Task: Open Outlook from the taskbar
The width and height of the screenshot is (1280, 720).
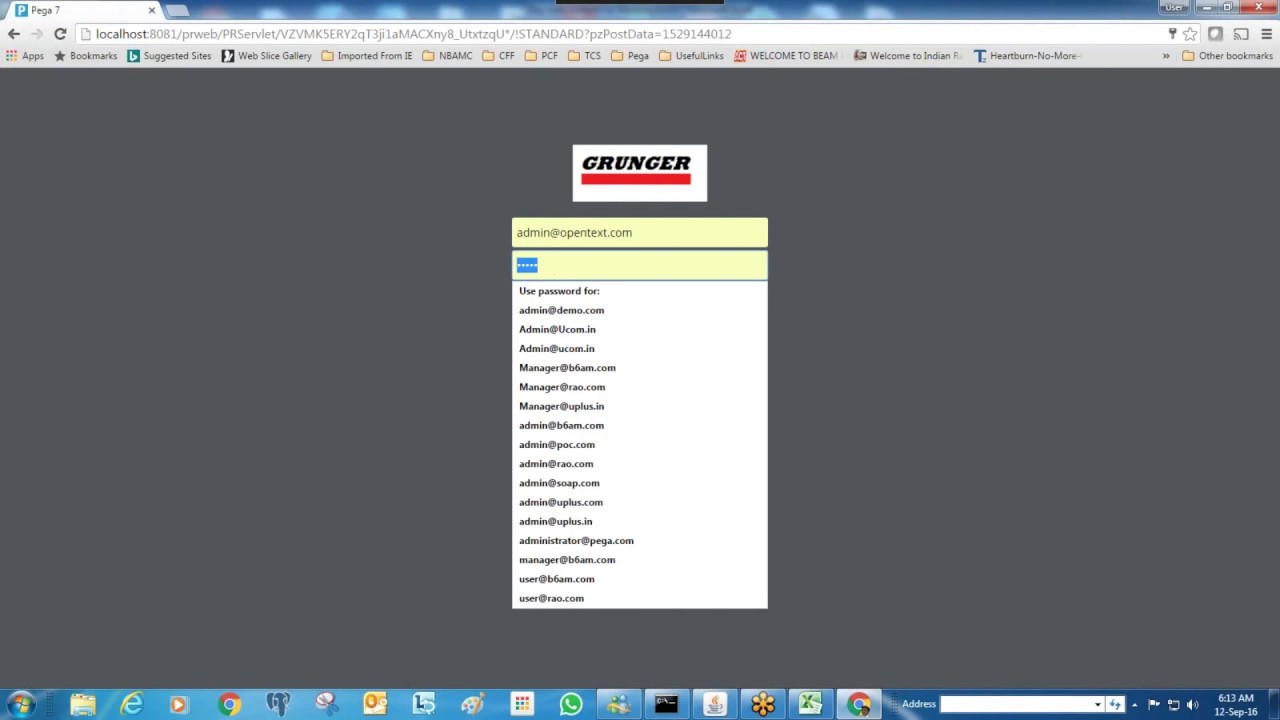Action: 375,704
